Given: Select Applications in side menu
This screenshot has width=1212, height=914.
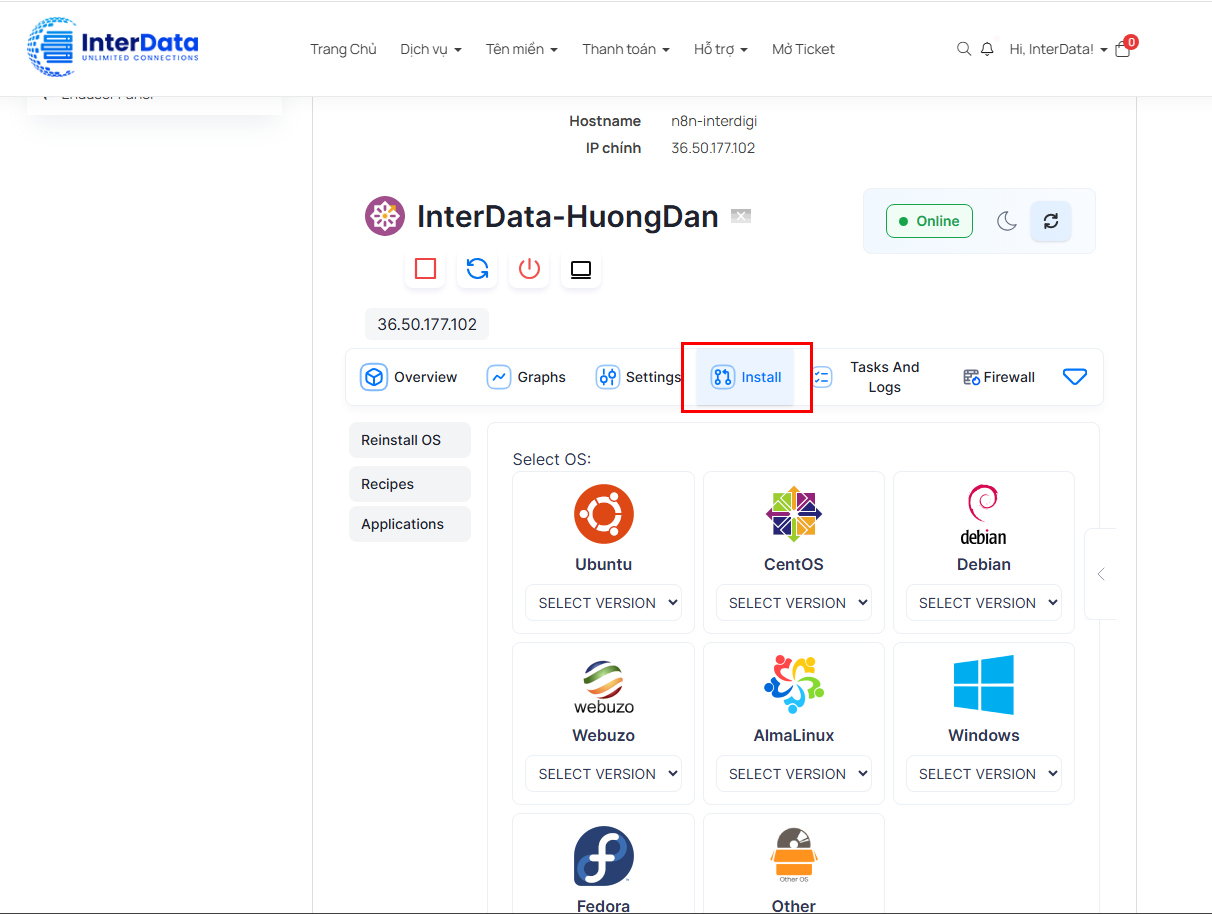Looking at the screenshot, I should (x=410, y=524).
